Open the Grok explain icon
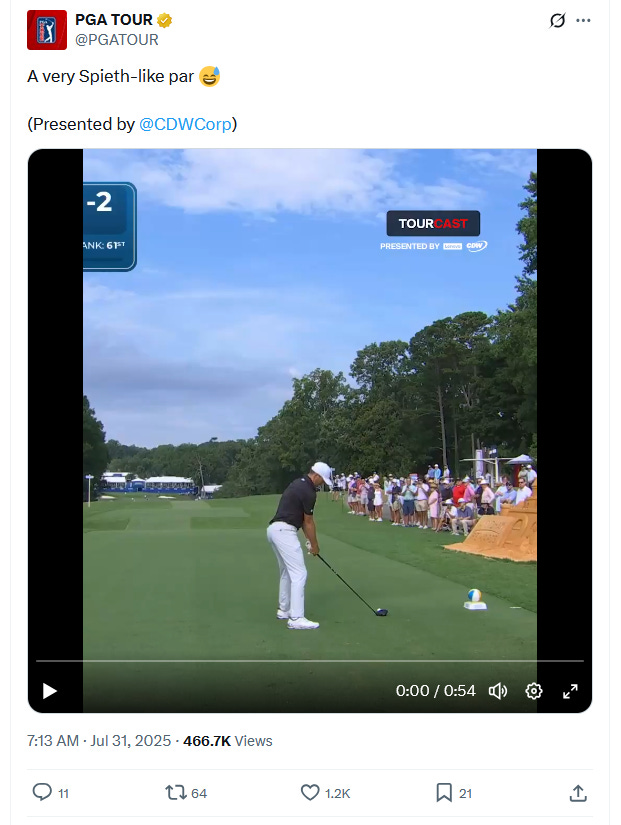Viewport: 621px width, 825px height. (x=557, y=21)
